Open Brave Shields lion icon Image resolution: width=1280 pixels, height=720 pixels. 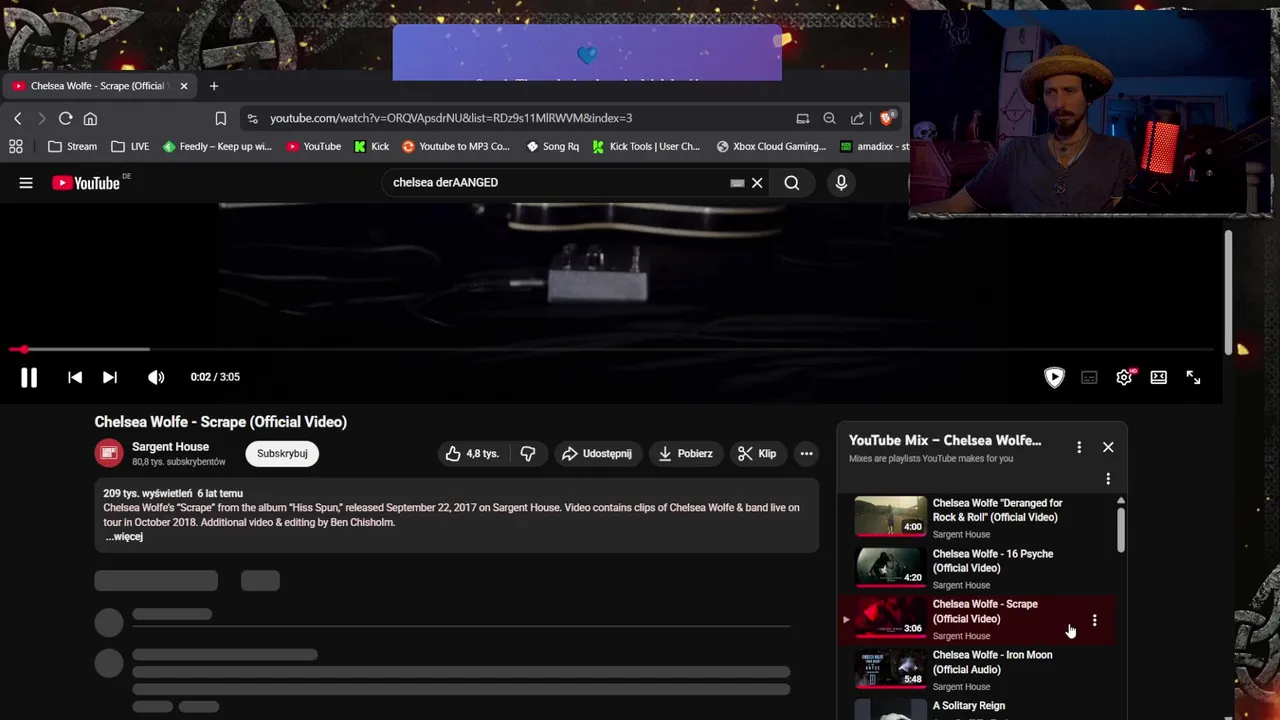[885, 118]
